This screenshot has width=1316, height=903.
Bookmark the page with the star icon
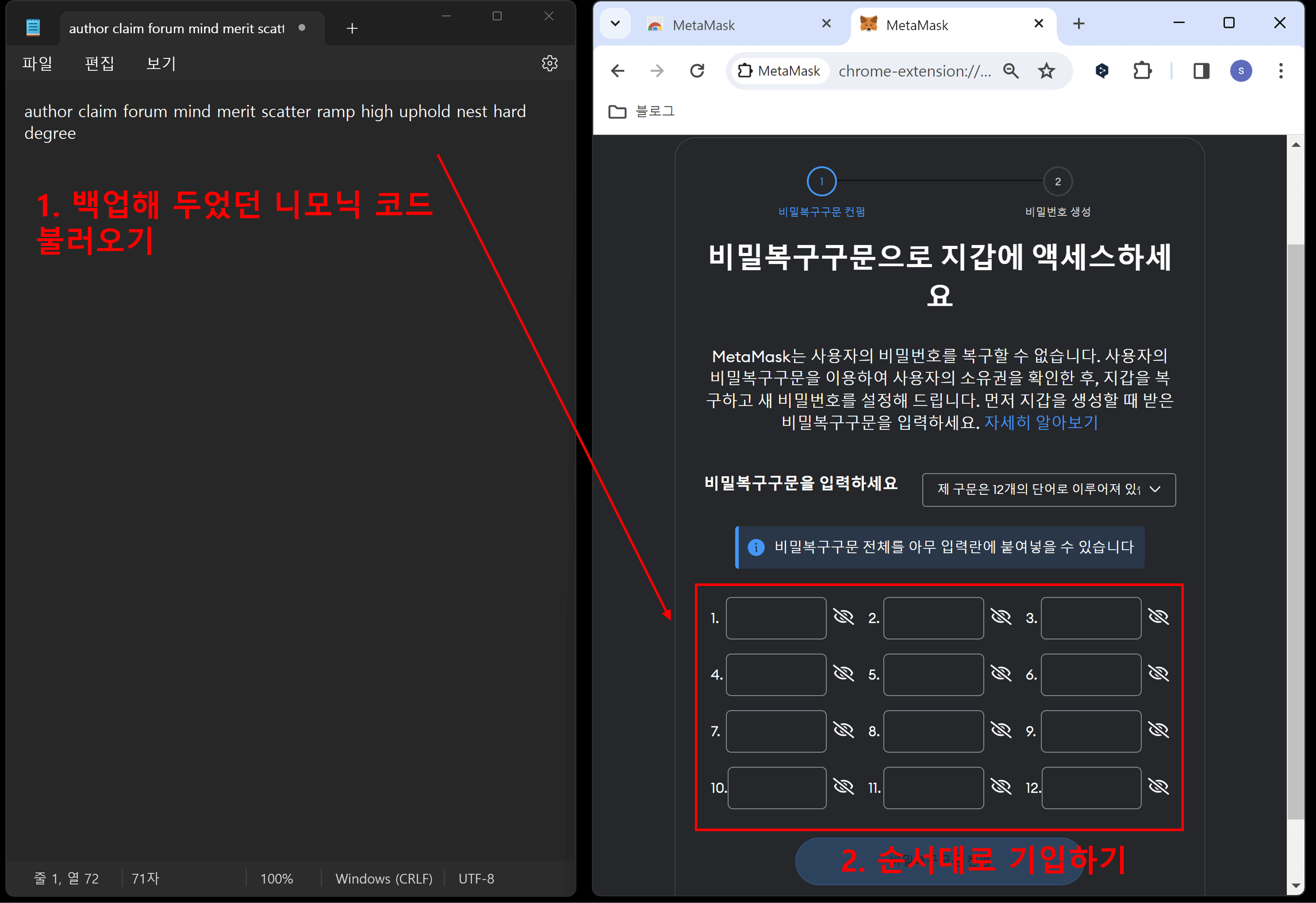pyautogui.click(x=1046, y=71)
